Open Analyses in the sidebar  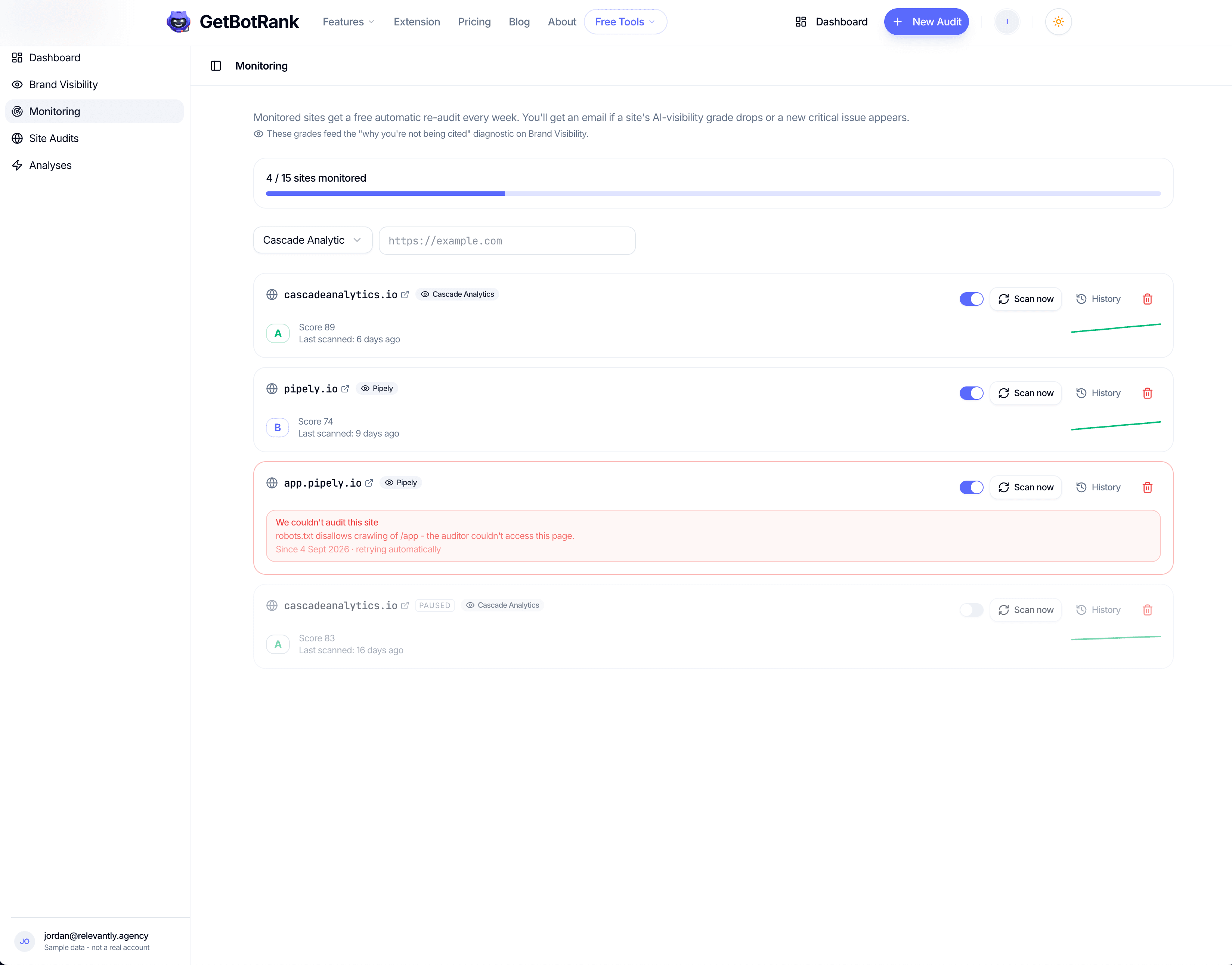pyautogui.click(x=94, y=166)
